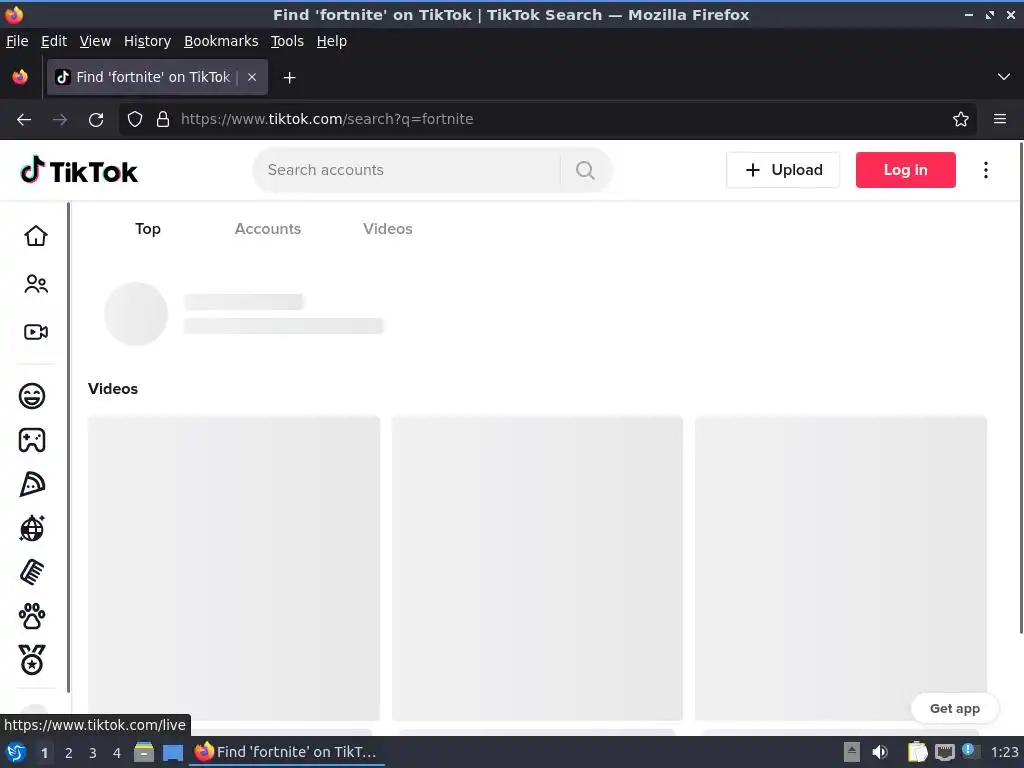The width and height of the screenshot is (1024, 768).
Task: Switch to the Accounts results tab
Action: click(x=268, y=229)
